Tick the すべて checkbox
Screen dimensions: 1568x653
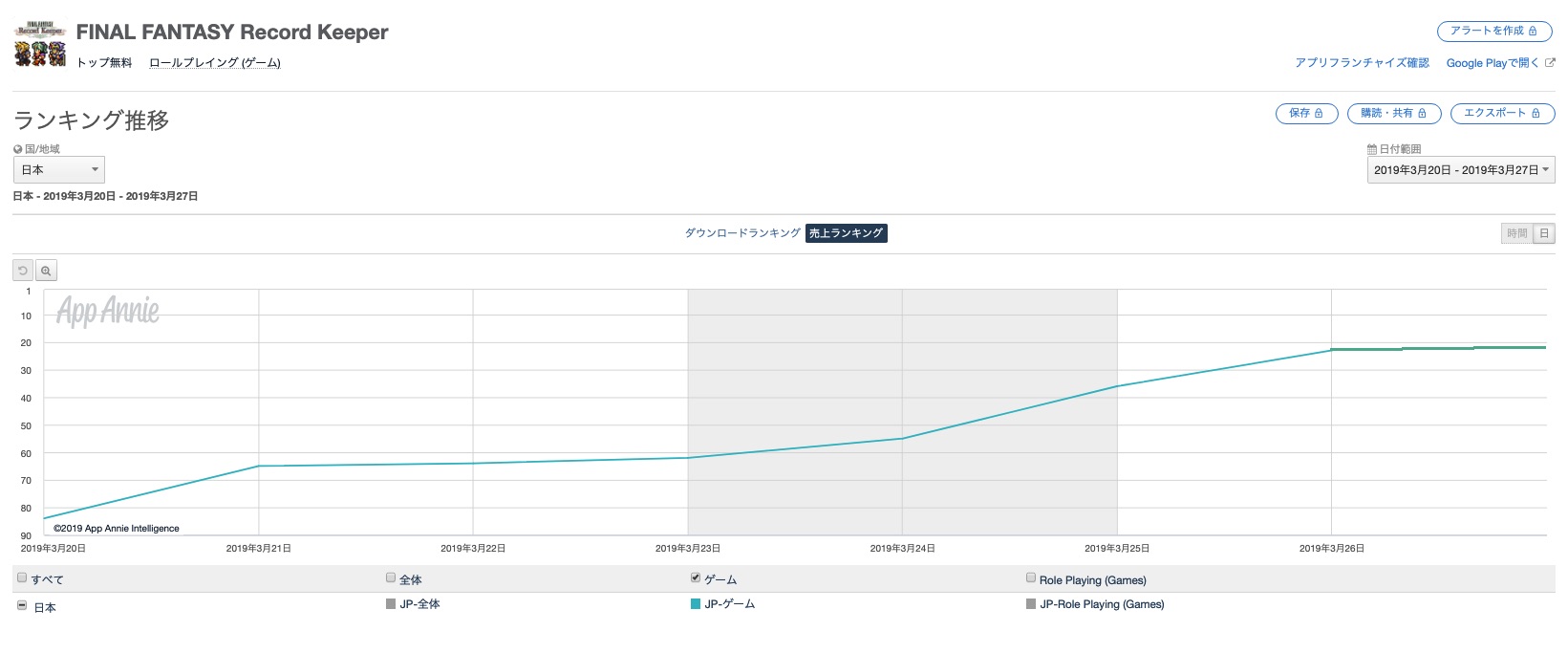[x=22, y=577]
